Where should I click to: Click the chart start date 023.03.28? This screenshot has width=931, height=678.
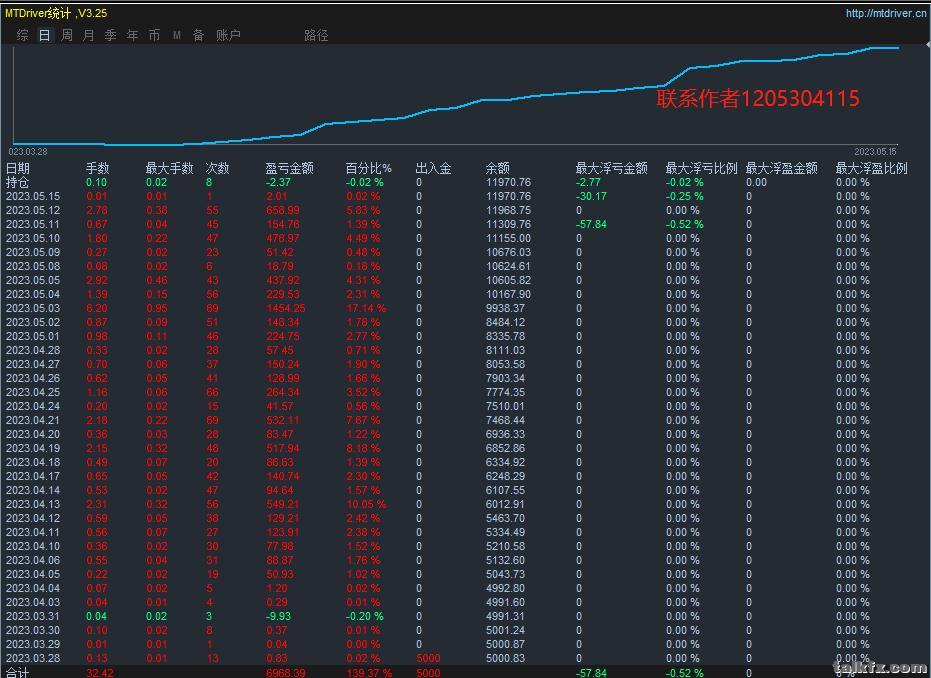point(28,151)
